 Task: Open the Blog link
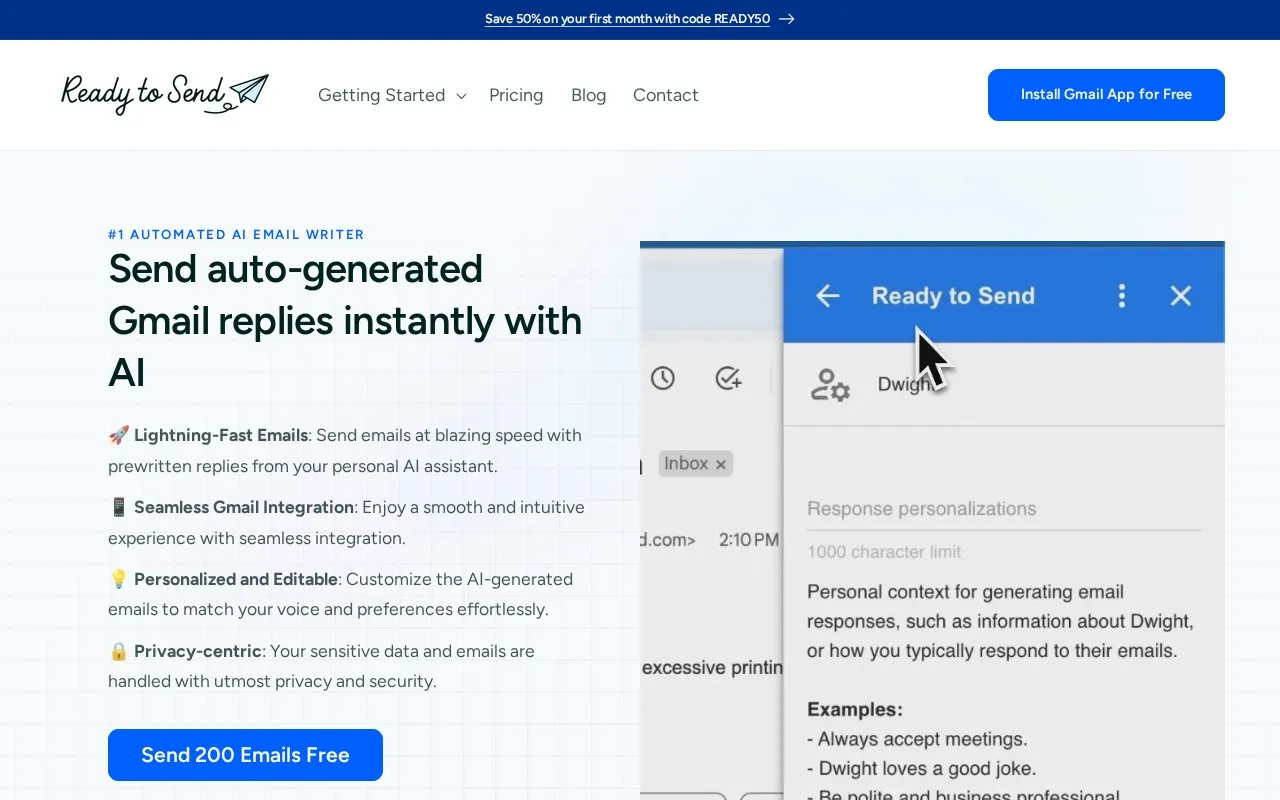coord(588,95)
